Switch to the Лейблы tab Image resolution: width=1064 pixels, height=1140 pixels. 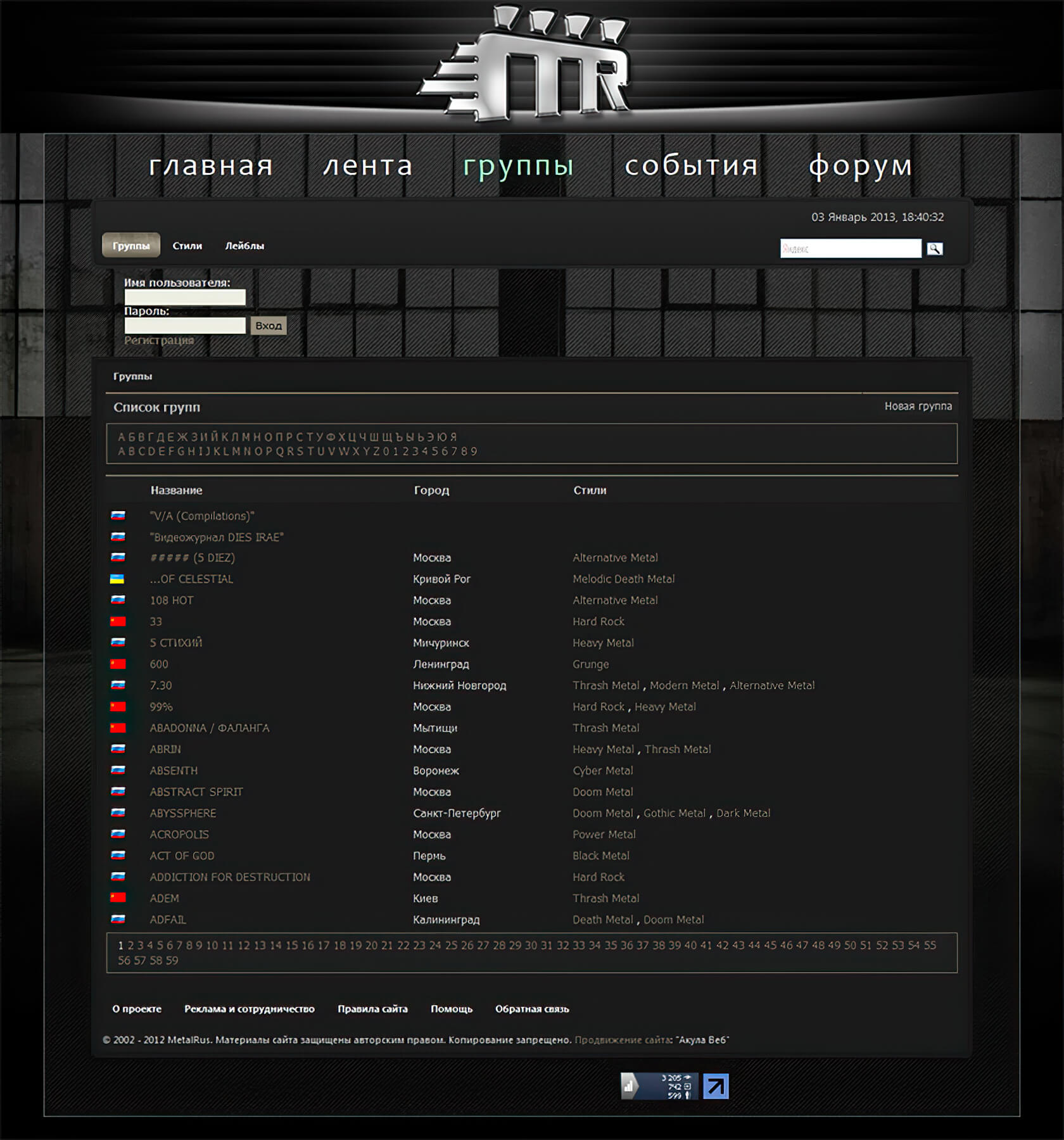point(244,246)
